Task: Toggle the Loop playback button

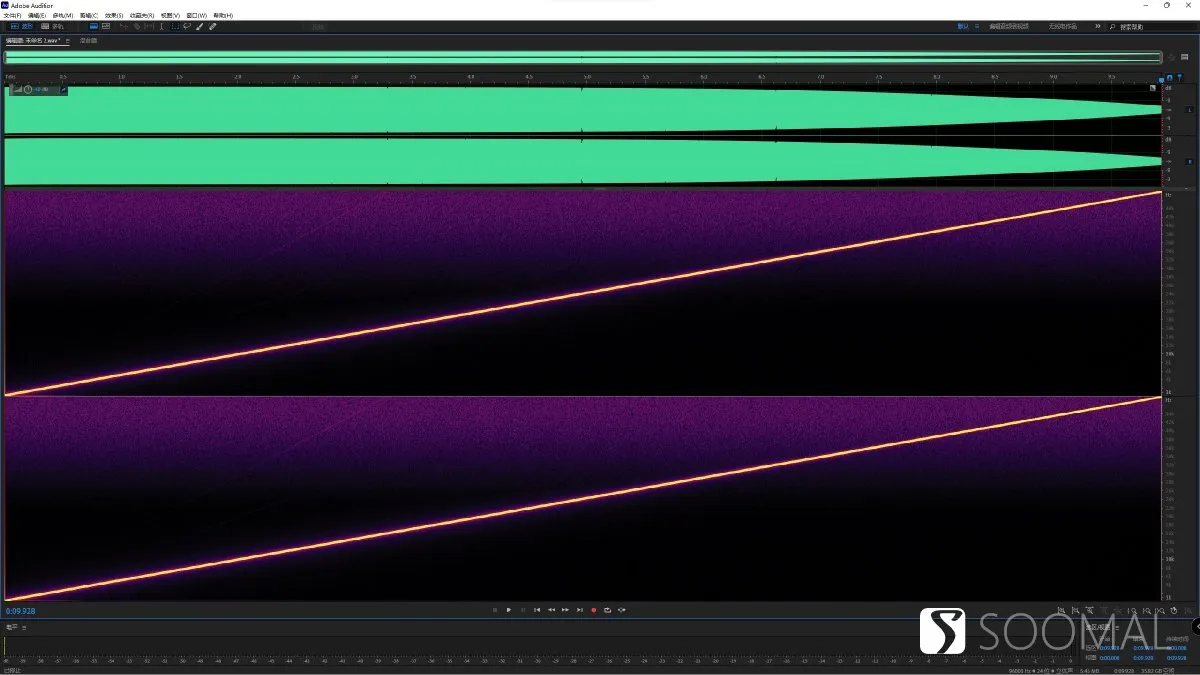Action: click(x=607, y=610)
